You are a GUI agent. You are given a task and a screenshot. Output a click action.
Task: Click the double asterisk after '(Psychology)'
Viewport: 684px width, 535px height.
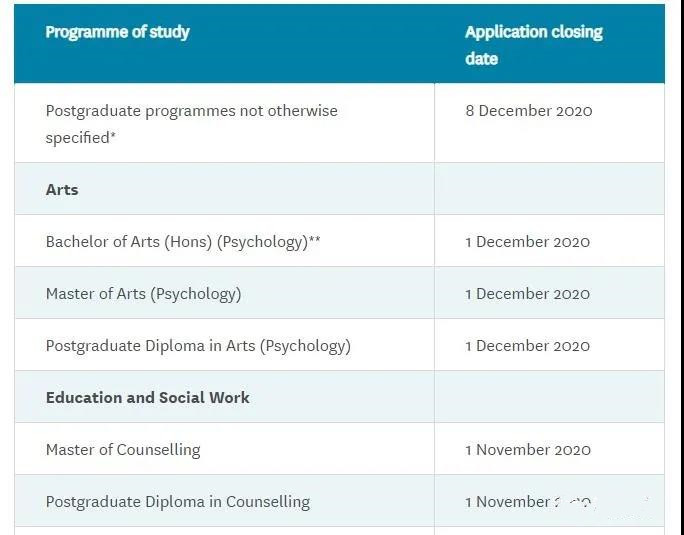coord(315,239)
